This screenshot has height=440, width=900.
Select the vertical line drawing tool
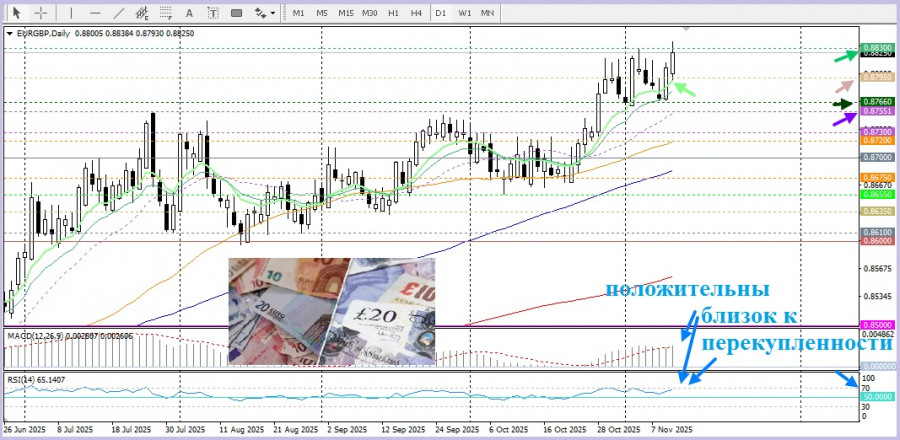pyautogui.click(x=69, y=13)
